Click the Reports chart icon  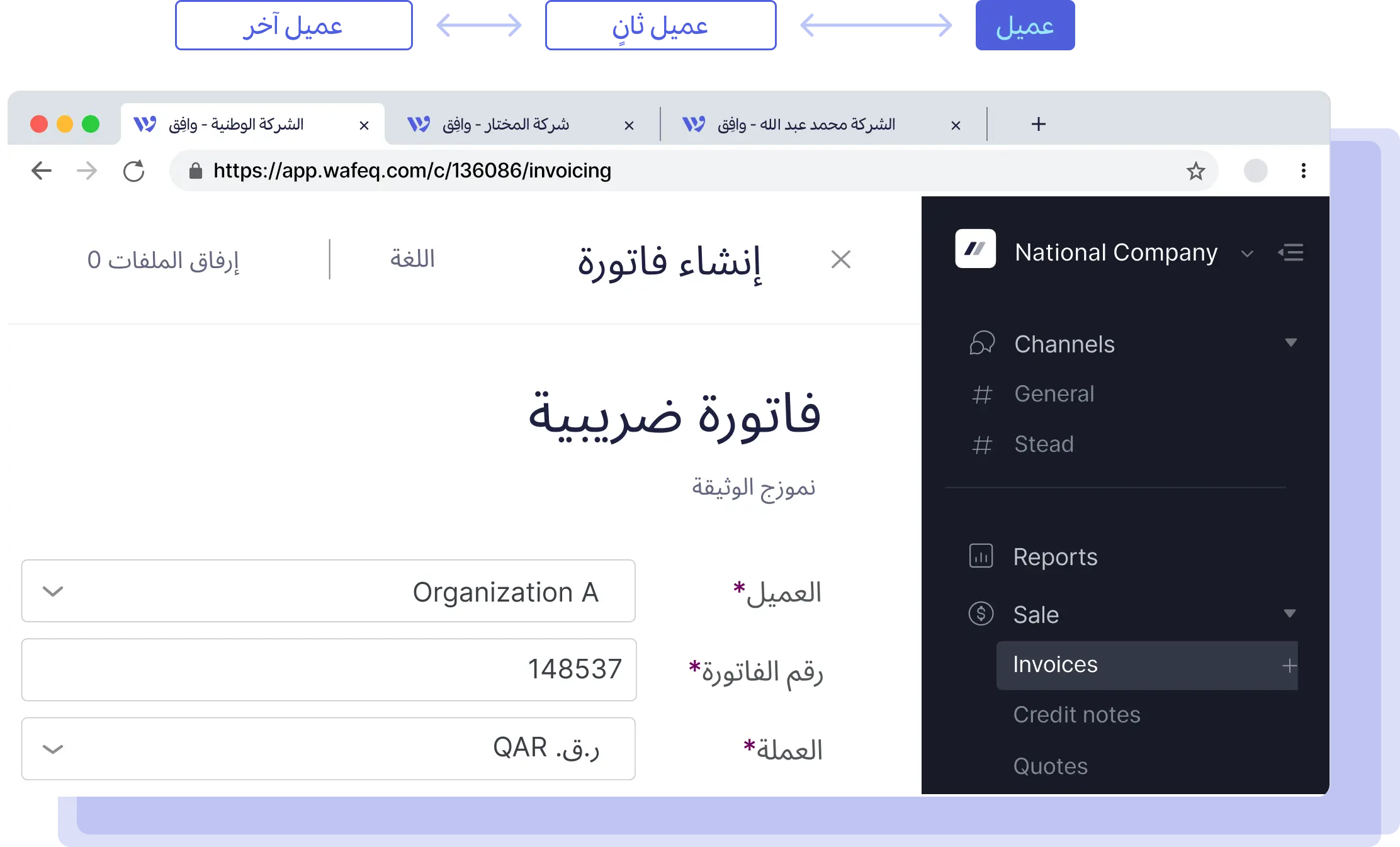981,556
